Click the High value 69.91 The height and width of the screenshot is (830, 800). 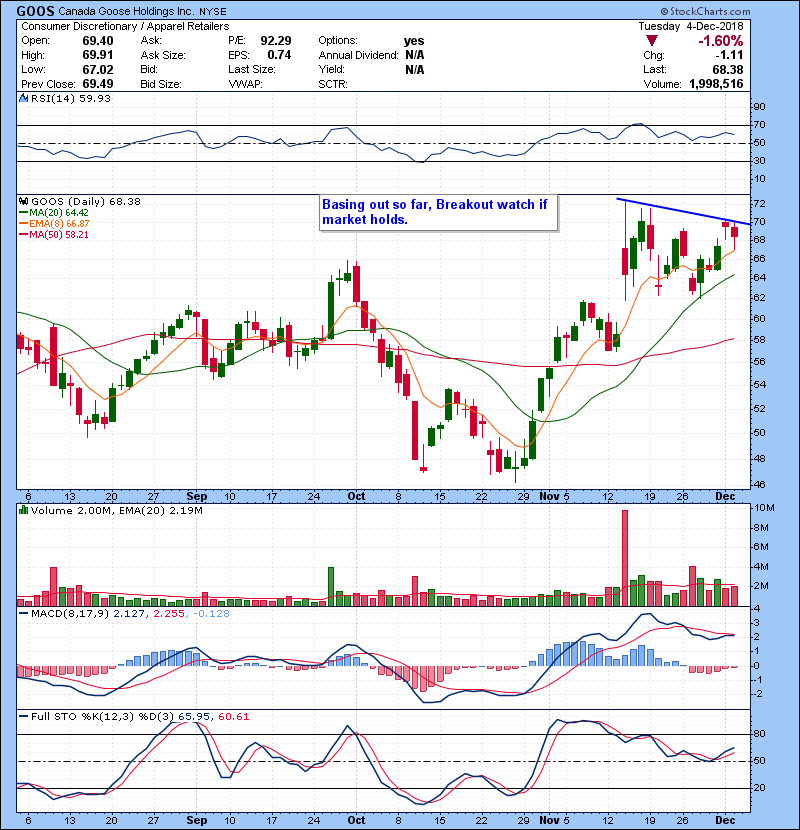point(98,55)
